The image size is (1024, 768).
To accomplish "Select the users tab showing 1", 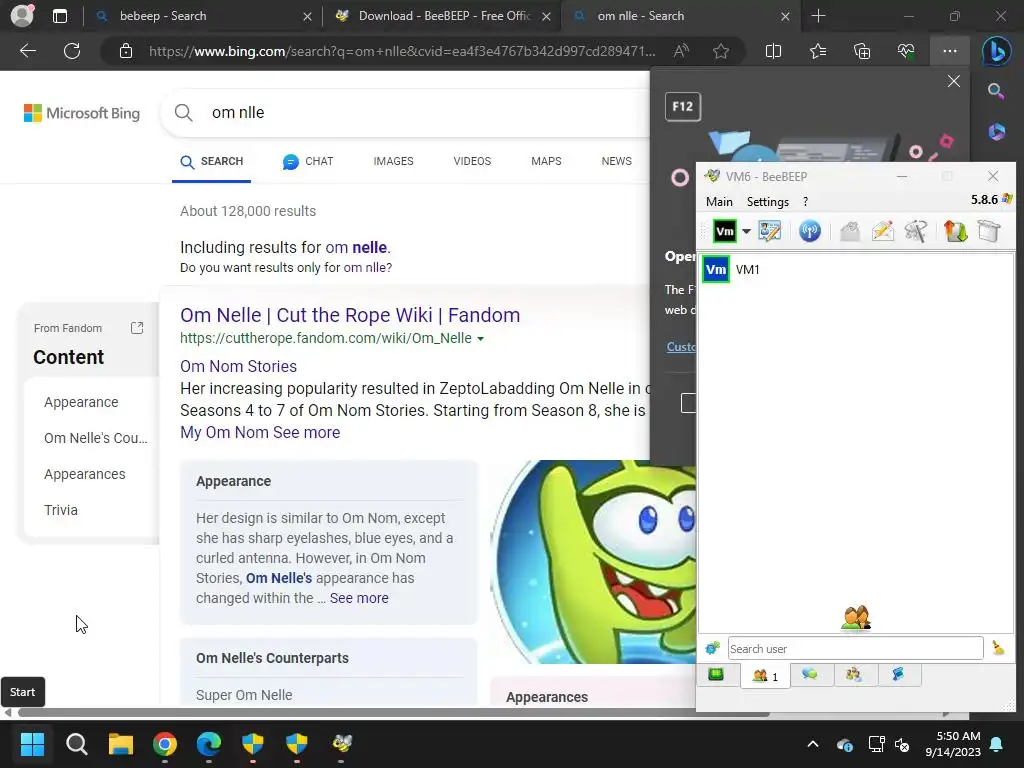I will (x=765, y=675).
